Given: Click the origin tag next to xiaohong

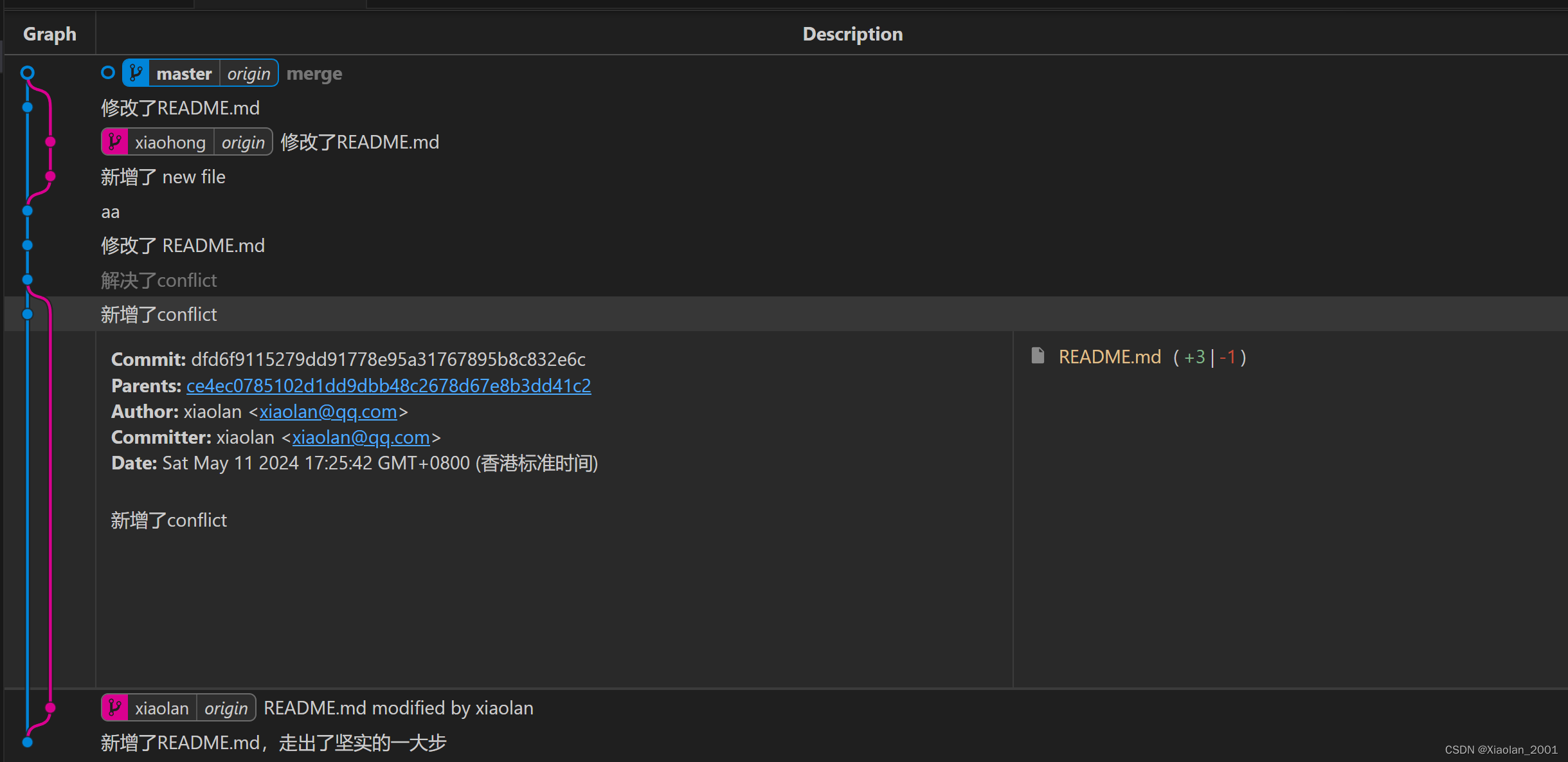Looking at the screenshot, I should click(243, 142).
